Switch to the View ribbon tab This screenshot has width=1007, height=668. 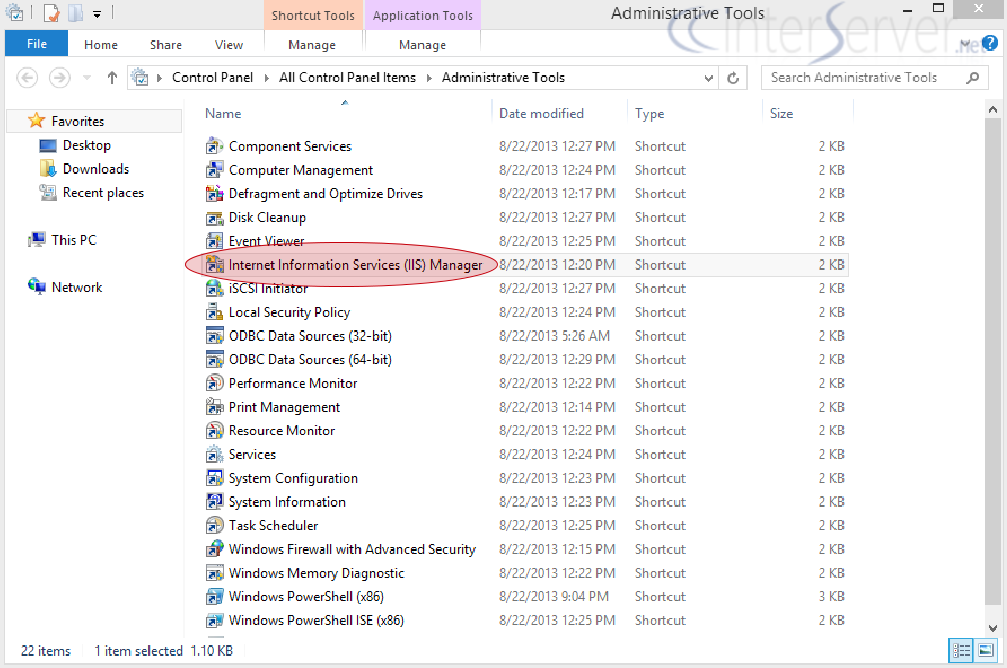(x=229, y=44)
